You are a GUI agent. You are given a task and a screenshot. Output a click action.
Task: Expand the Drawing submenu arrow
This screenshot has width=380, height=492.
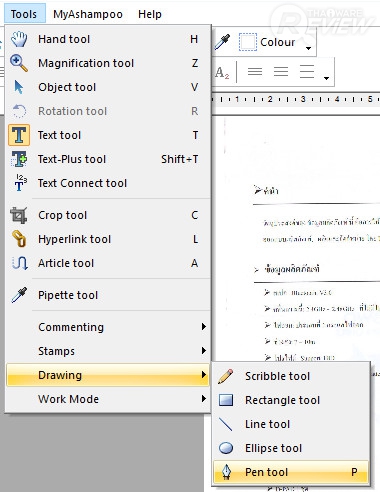pos(204,375)
